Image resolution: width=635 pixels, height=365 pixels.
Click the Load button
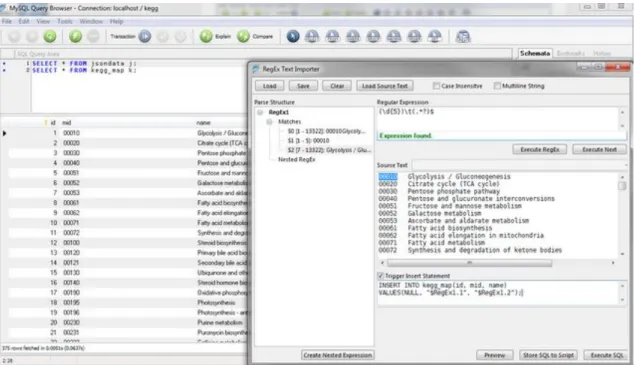coord(269,86)
